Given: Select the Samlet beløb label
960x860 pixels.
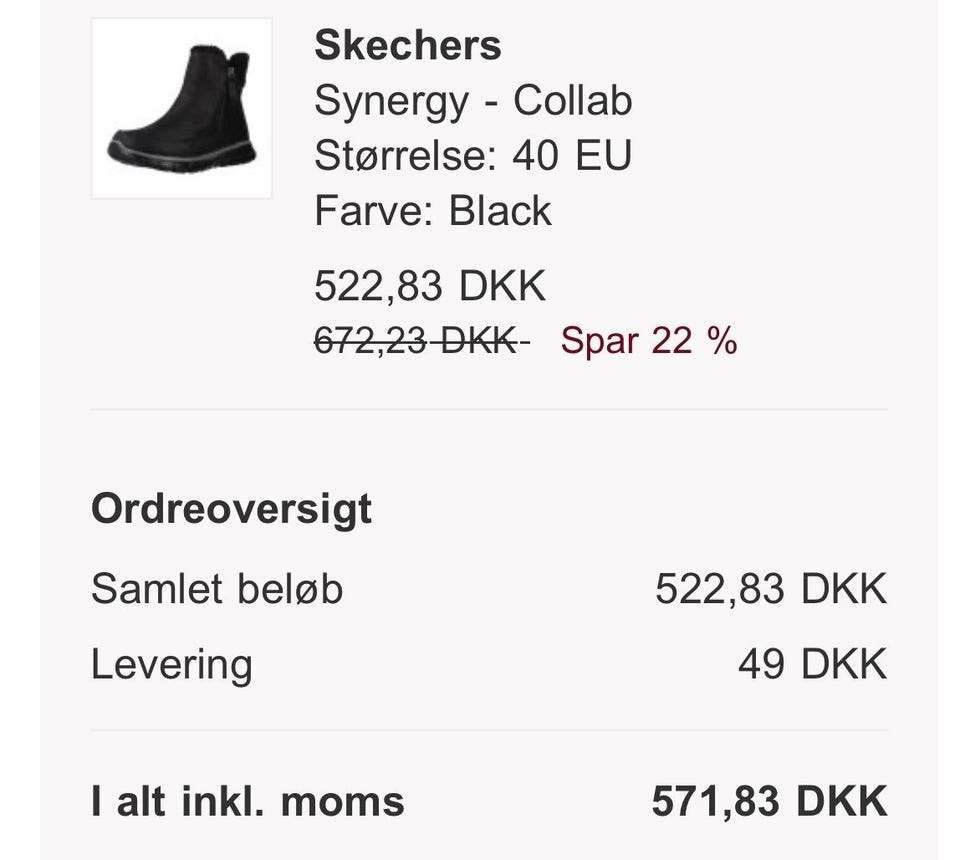Looking at the screenshot, I should click(216, 589).
